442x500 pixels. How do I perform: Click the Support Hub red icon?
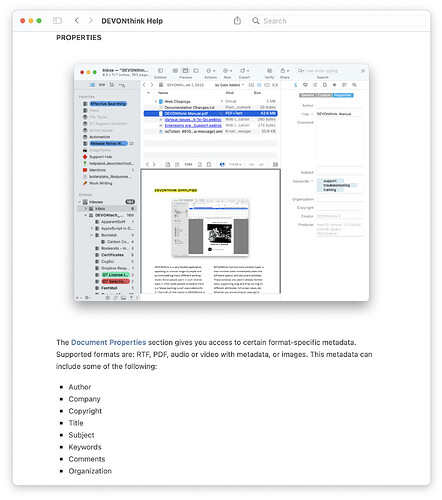[85, 157]
